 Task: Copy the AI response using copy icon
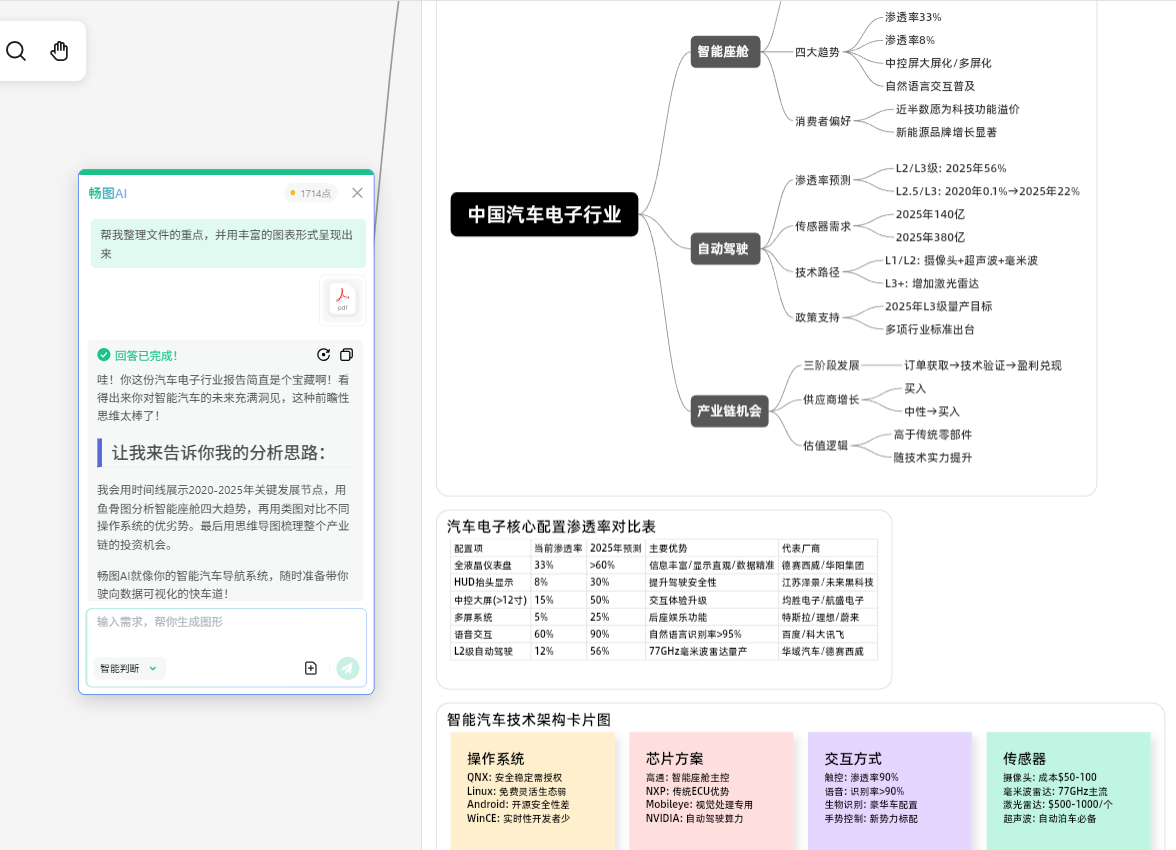click(x=347, y=354)
